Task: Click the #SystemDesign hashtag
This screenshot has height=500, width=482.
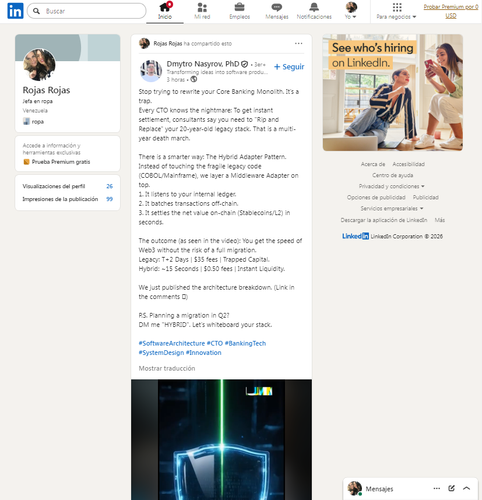Action: [161, 353]
